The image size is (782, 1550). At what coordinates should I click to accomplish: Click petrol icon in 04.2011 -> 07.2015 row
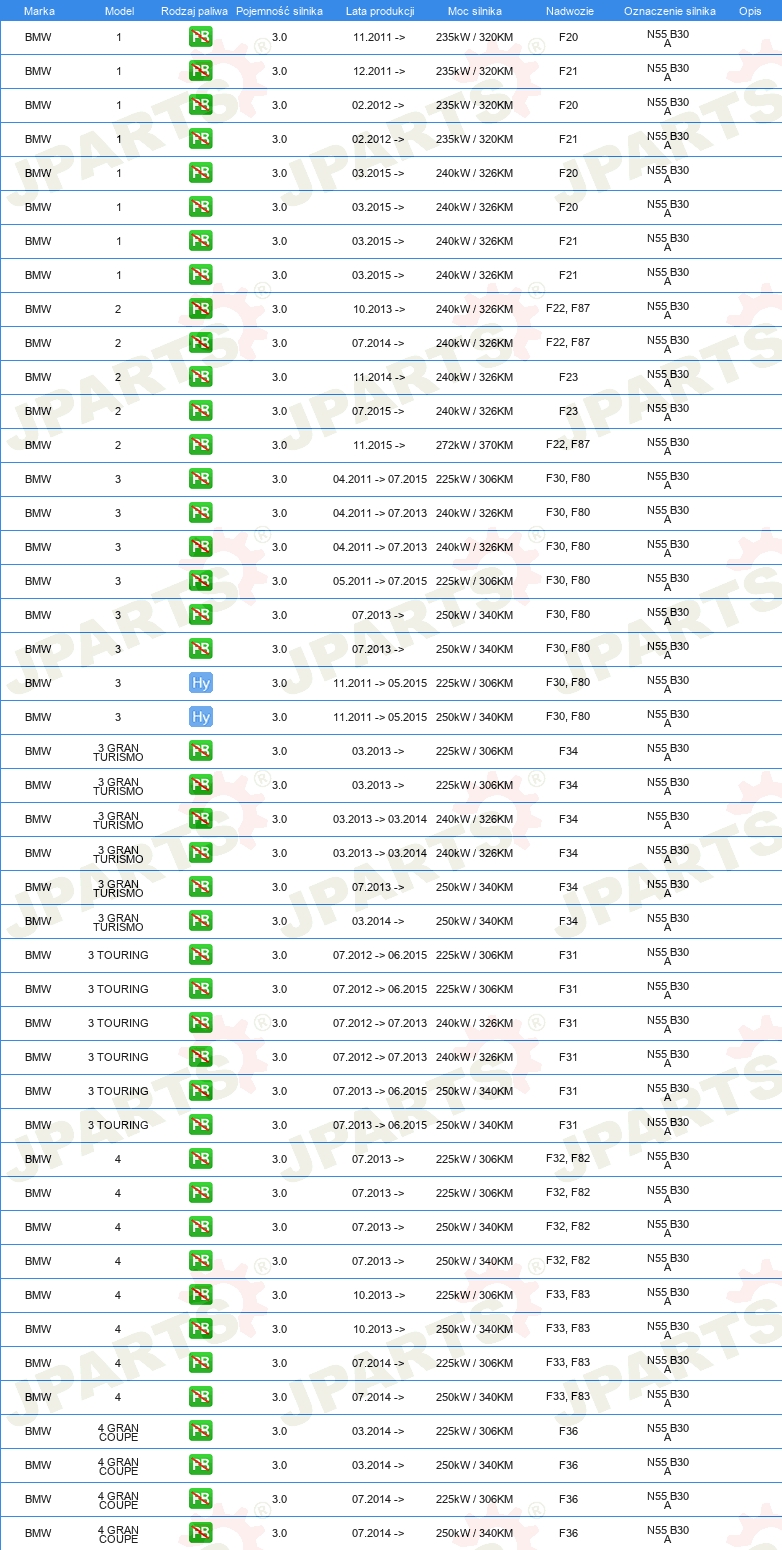(x=200, y=479)
